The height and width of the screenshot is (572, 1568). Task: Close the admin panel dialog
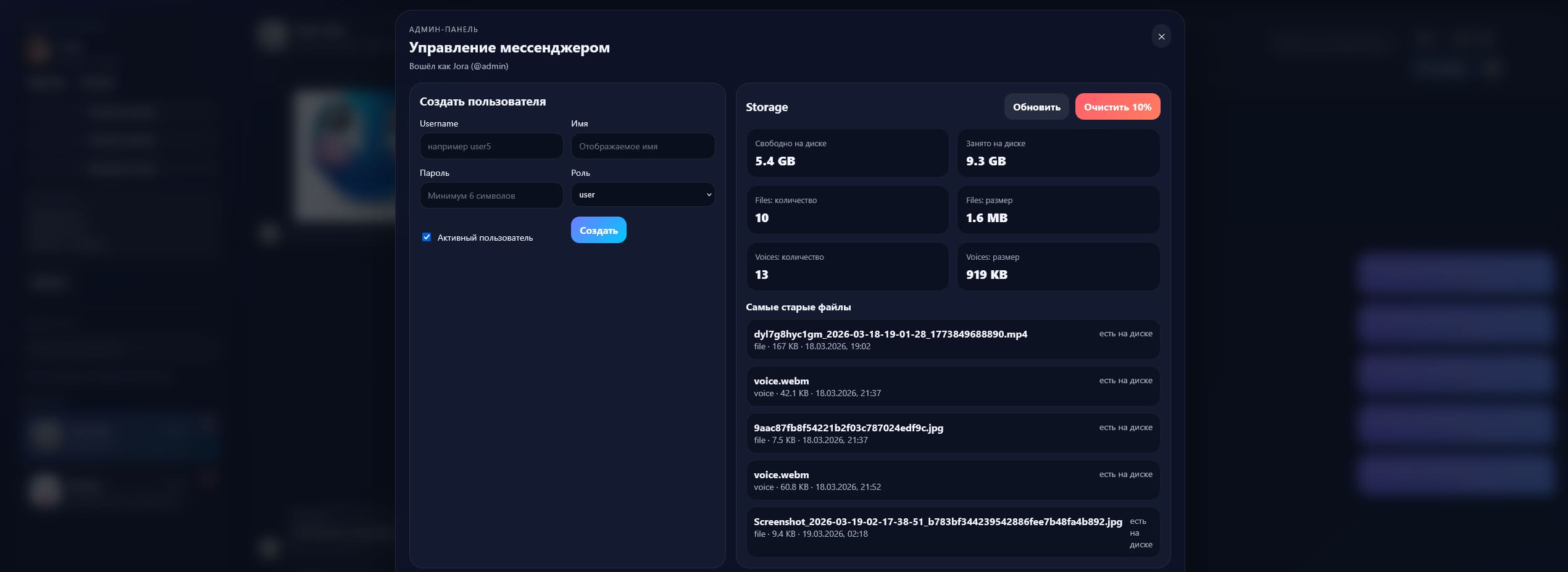(1161, 36)
